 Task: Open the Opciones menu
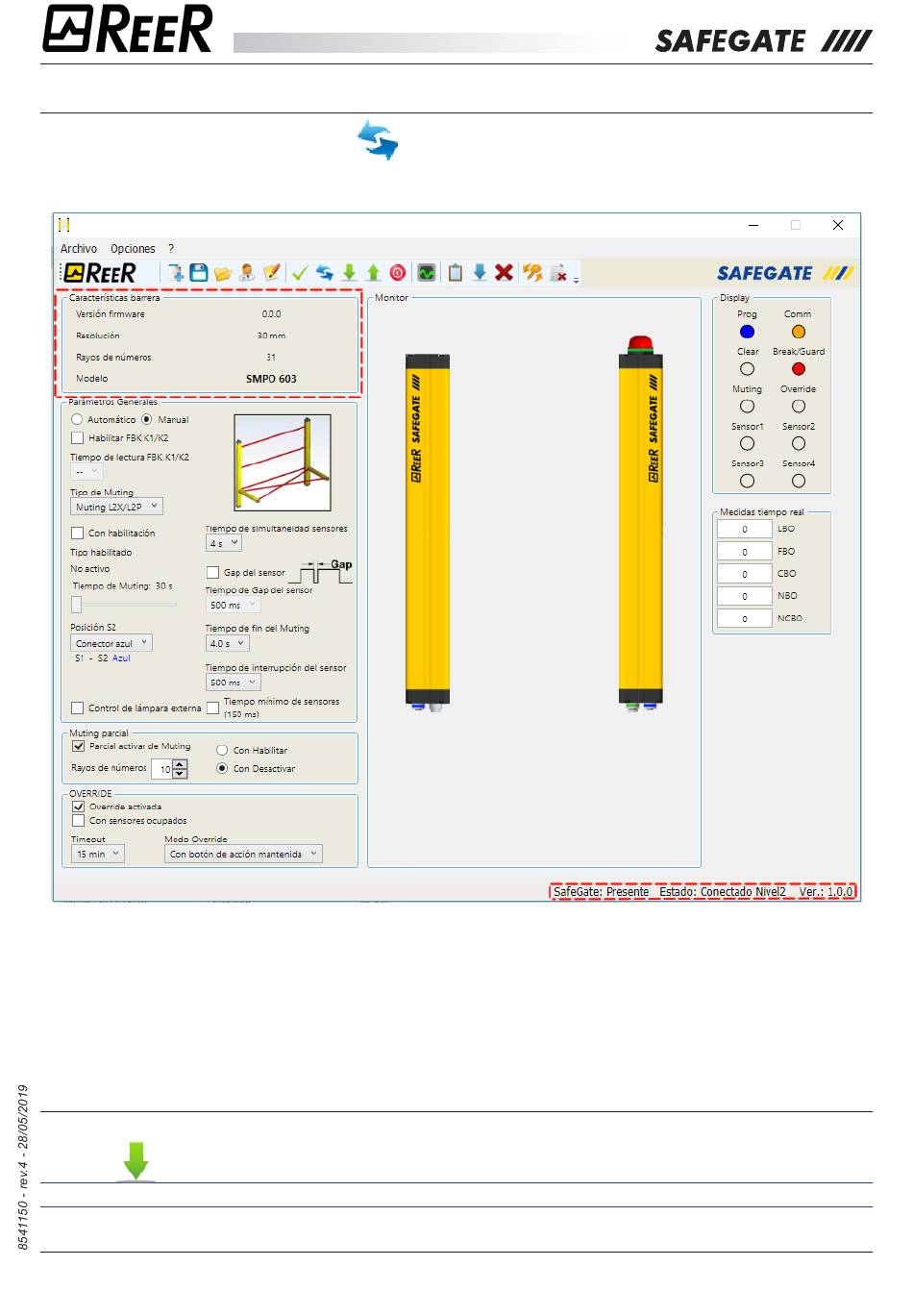(133, 249)
